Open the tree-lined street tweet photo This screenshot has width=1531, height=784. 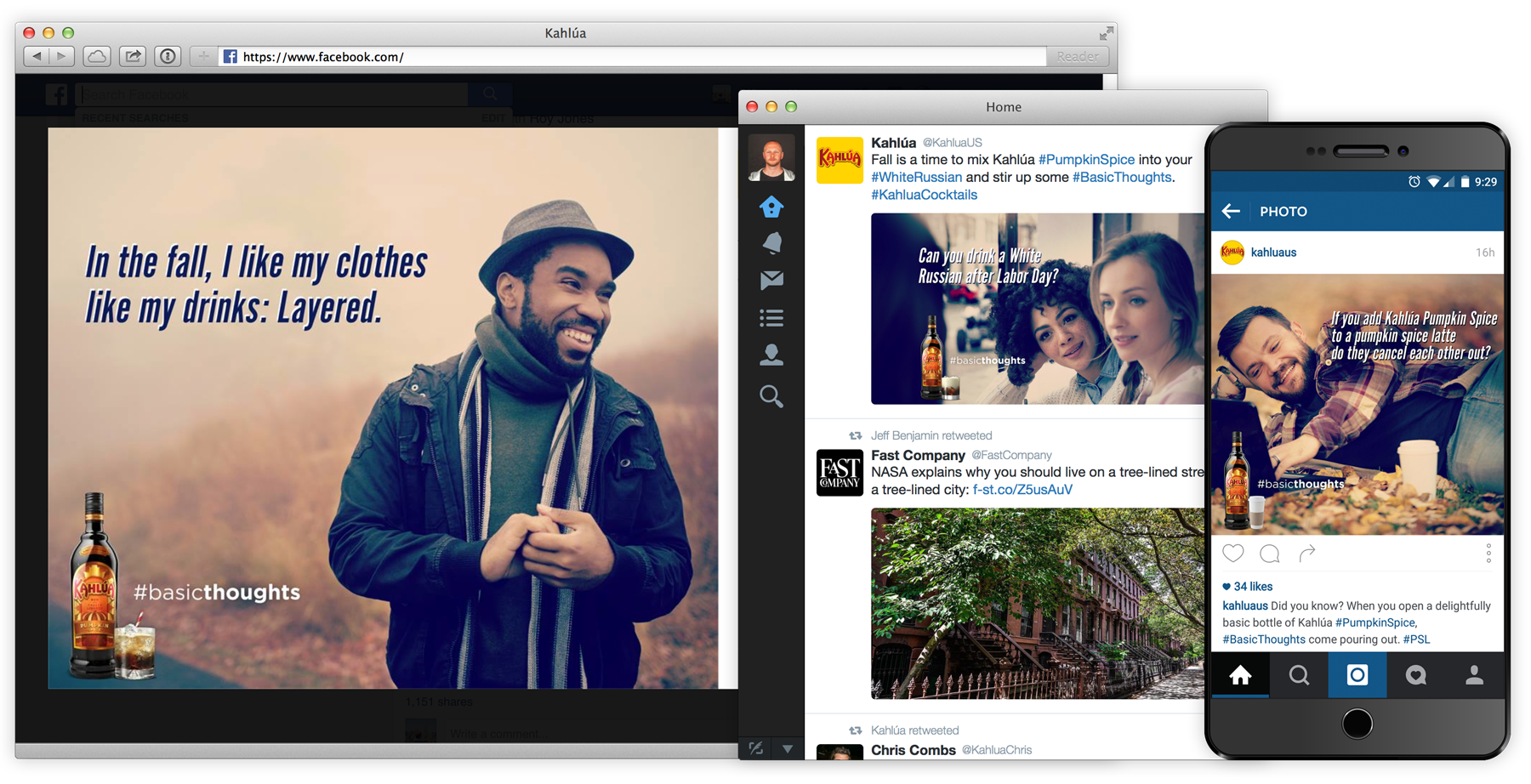[1038, 604]
